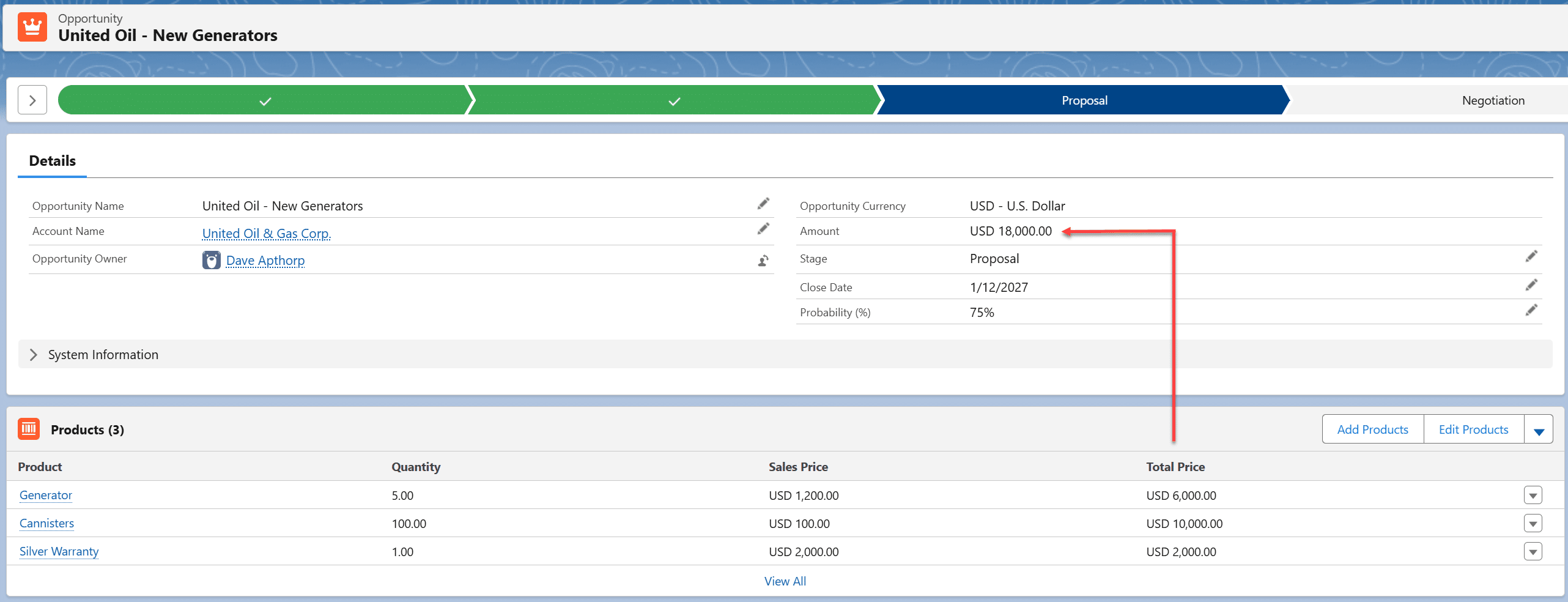Select the Negotiation stage in path
This screenshot has width=1568, height=602.
pyautogui.click(x=1492, y=100)
